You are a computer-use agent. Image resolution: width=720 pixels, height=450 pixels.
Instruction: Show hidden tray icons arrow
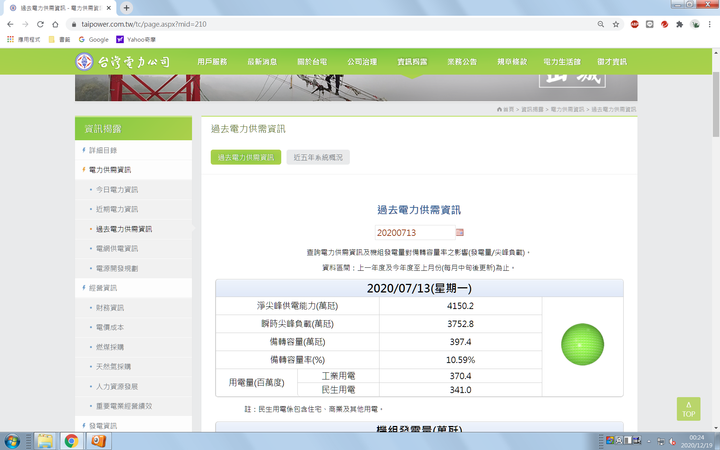[x=649, y=442]
